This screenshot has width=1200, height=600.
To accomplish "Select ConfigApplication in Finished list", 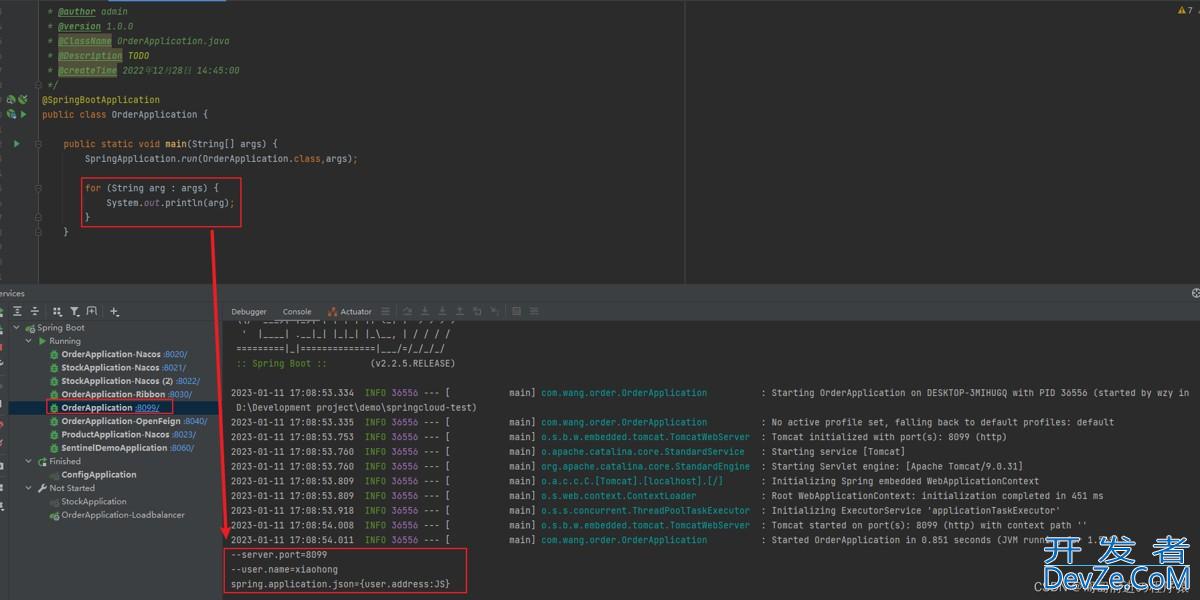I will 98,475.
